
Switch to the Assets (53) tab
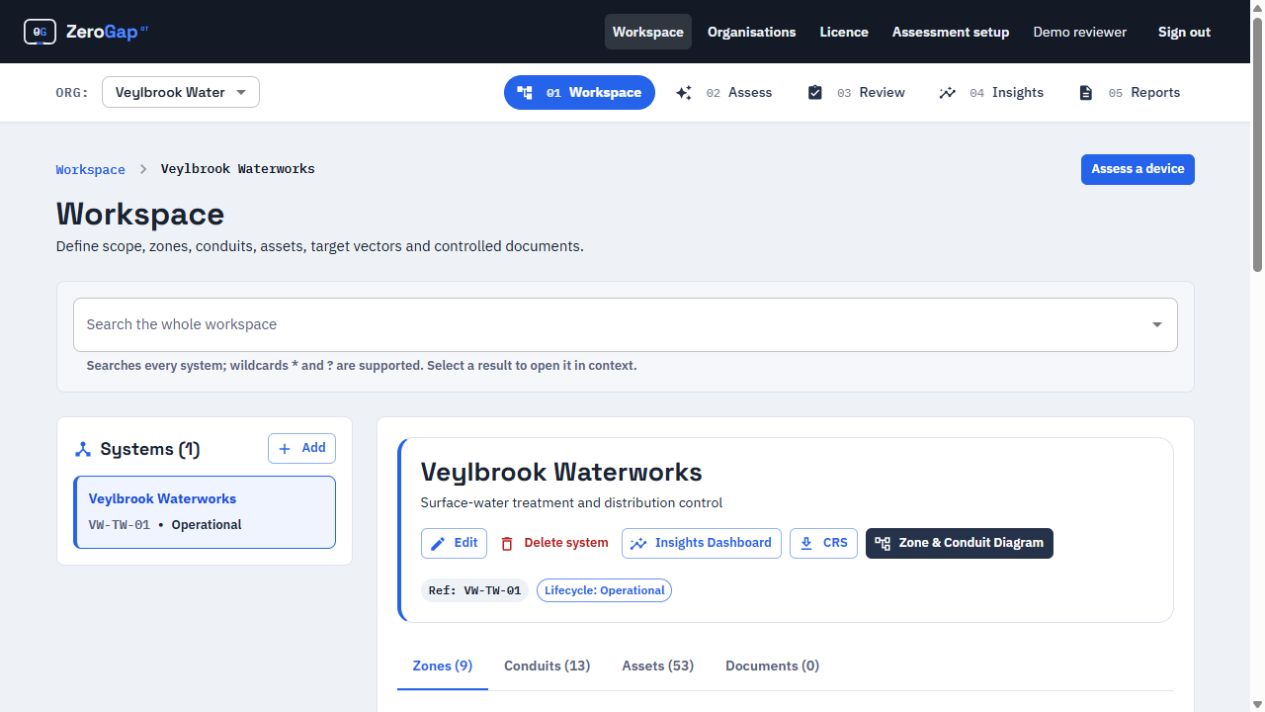coord(658,666)
